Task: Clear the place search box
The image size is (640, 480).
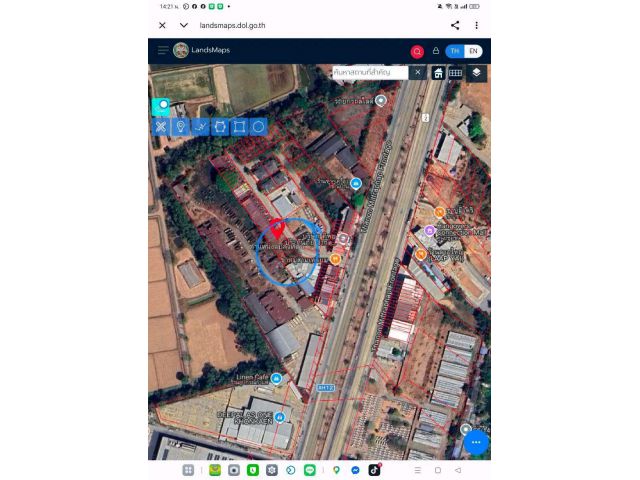Action: coord(418,72)
